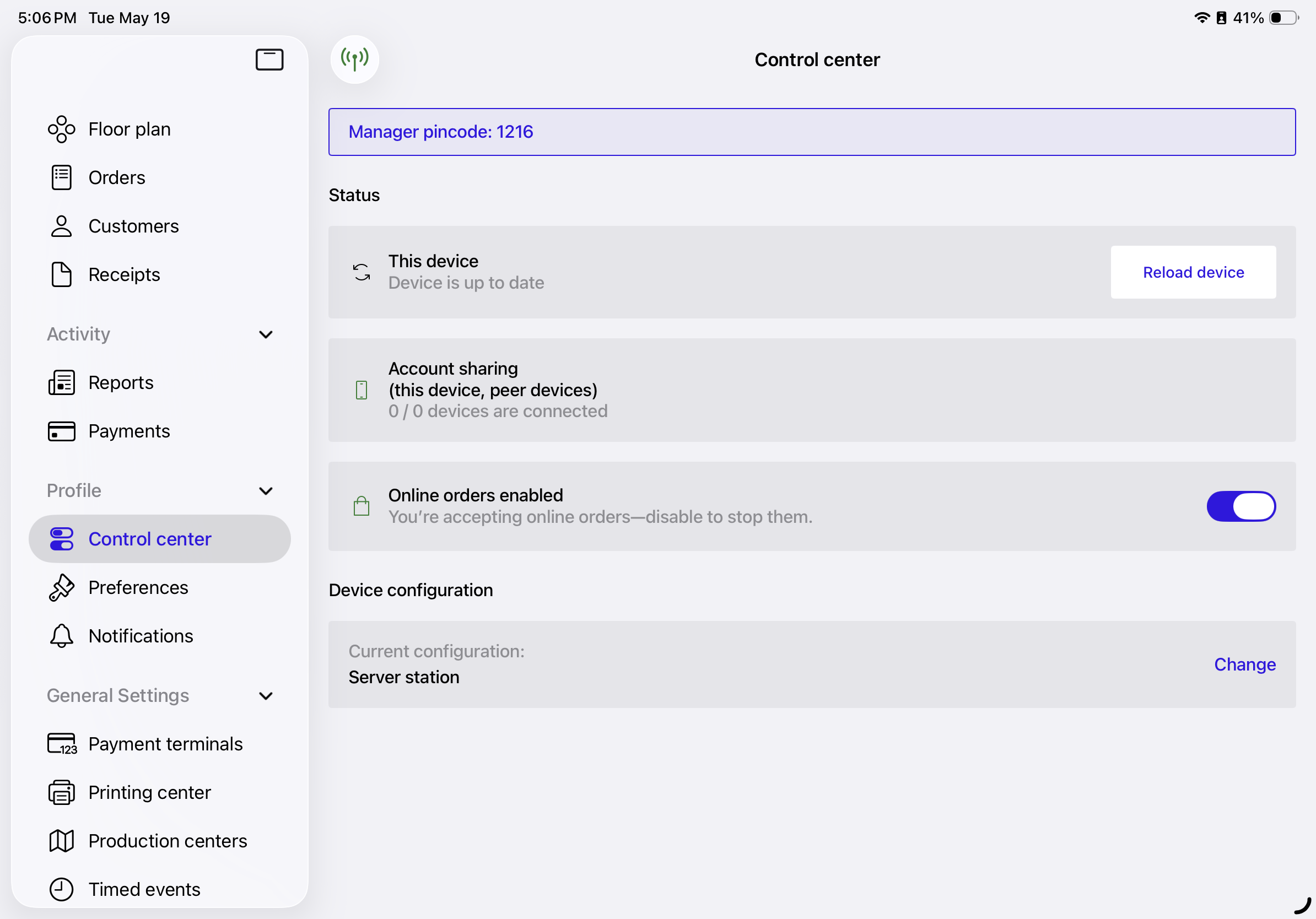
Task: Click the Receipts document icon
Action: pyautogui.click(x=61, y=274)
